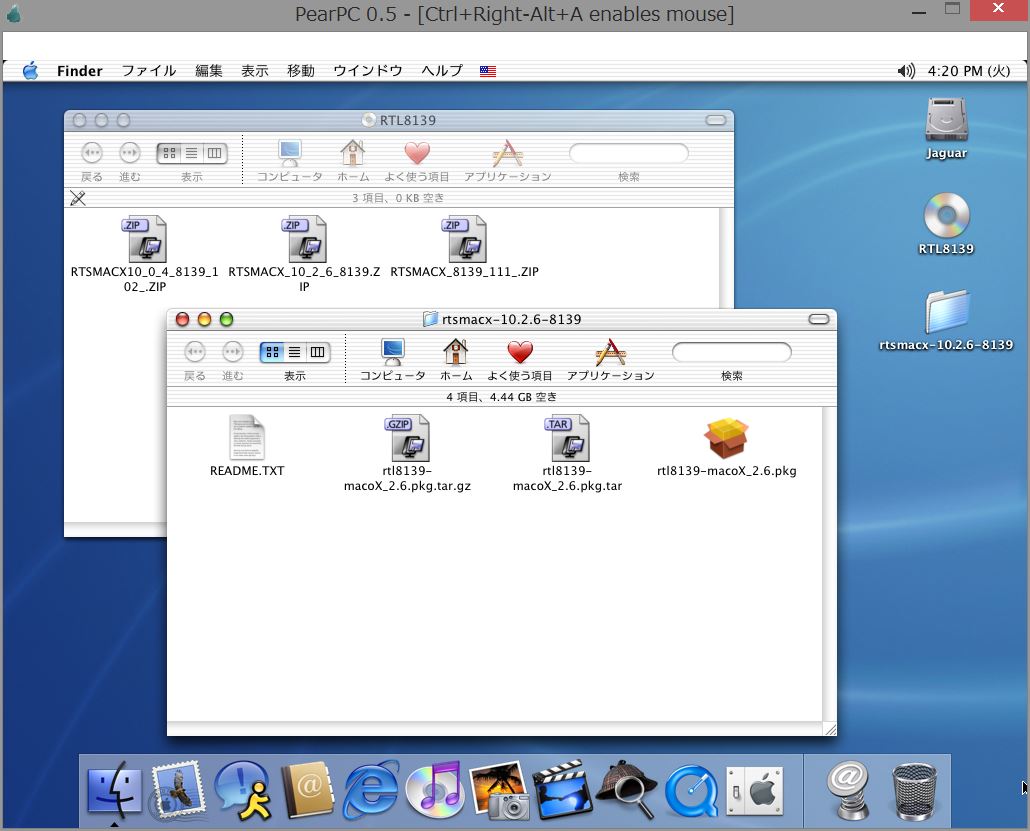Click the volume speaker icon in menu bar
1030x831 pixels.
click(x=906, y=71)
